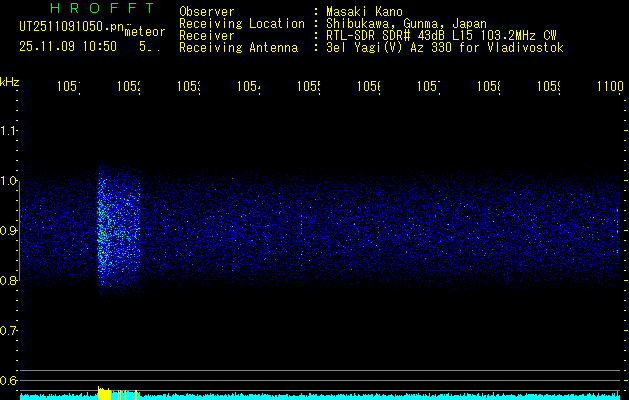Click the green word meteor

(145, 32)
